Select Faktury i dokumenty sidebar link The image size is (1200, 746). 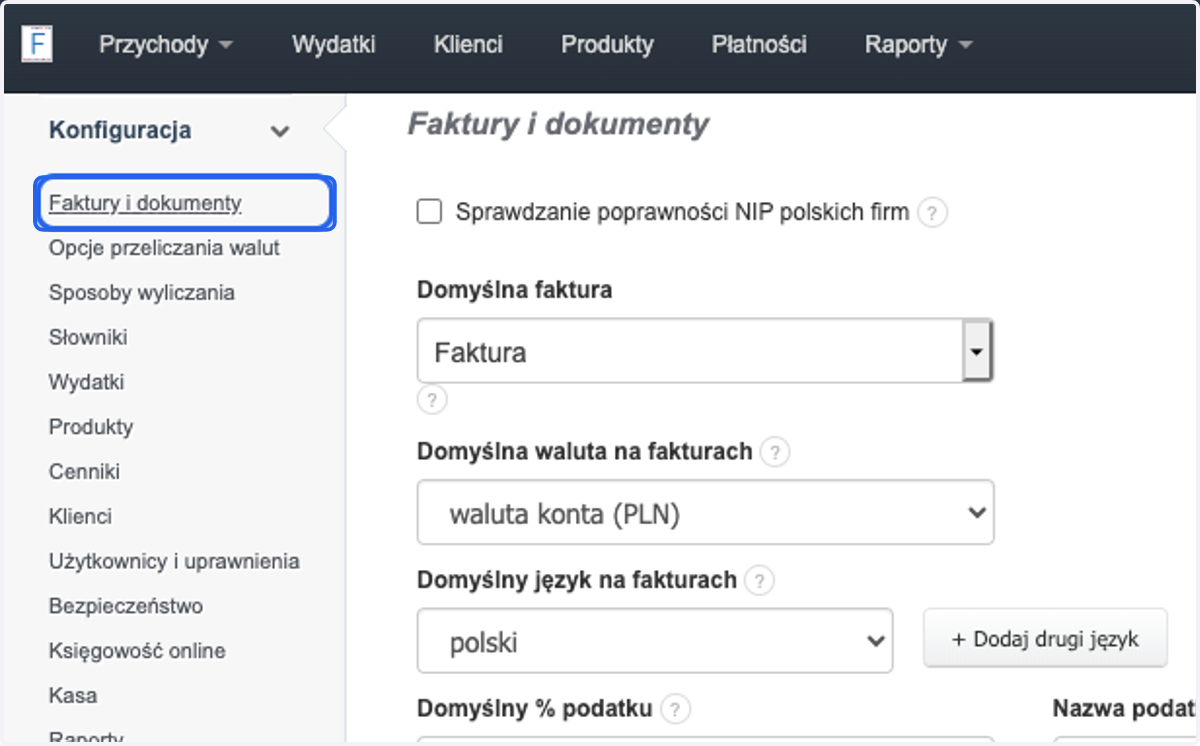click(145, 203)
